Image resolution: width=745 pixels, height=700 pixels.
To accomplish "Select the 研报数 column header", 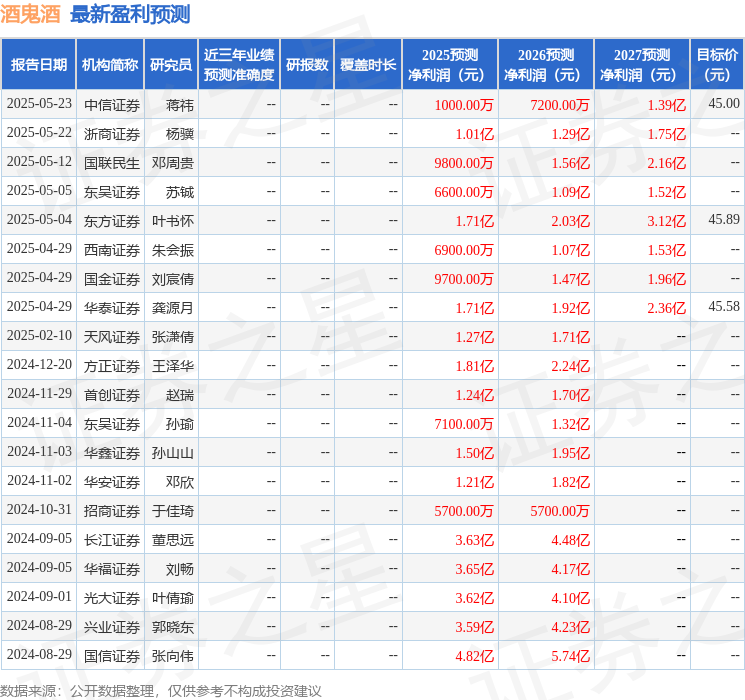I will 306,65.
